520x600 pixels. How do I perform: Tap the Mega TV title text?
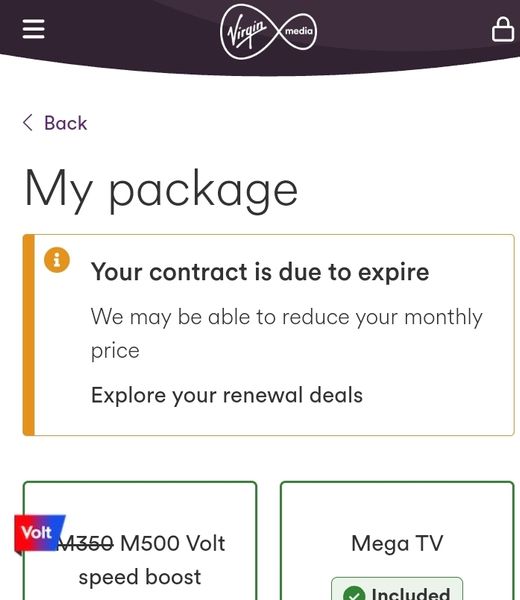tap(397, 543)
